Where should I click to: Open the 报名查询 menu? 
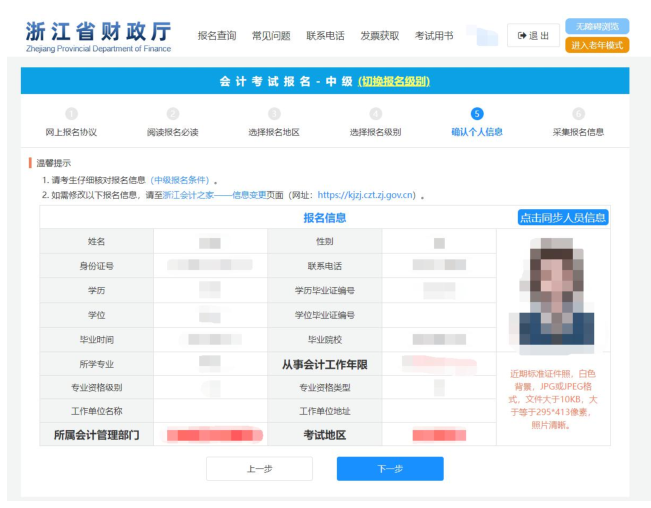(x=217, y=36)
